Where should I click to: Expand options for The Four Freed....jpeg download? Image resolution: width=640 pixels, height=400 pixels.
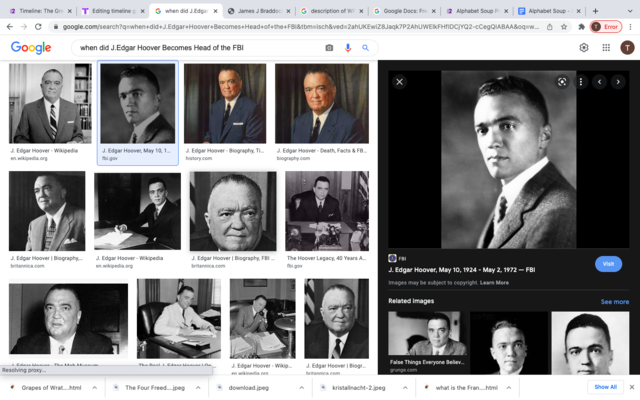(198, 387)
